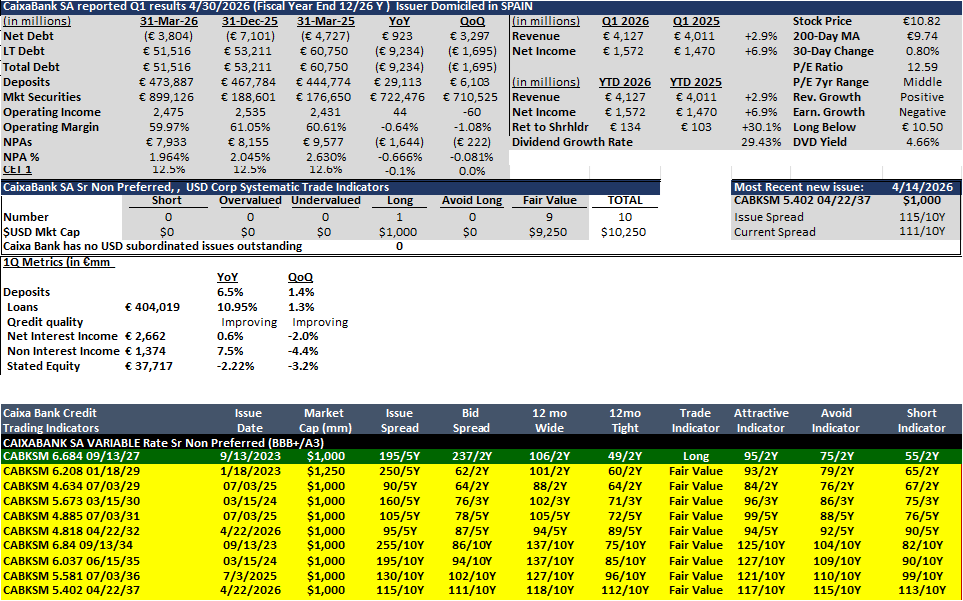
Task: Select the Net Interest Income € 2,662 cell
Action: click(146, 336)
